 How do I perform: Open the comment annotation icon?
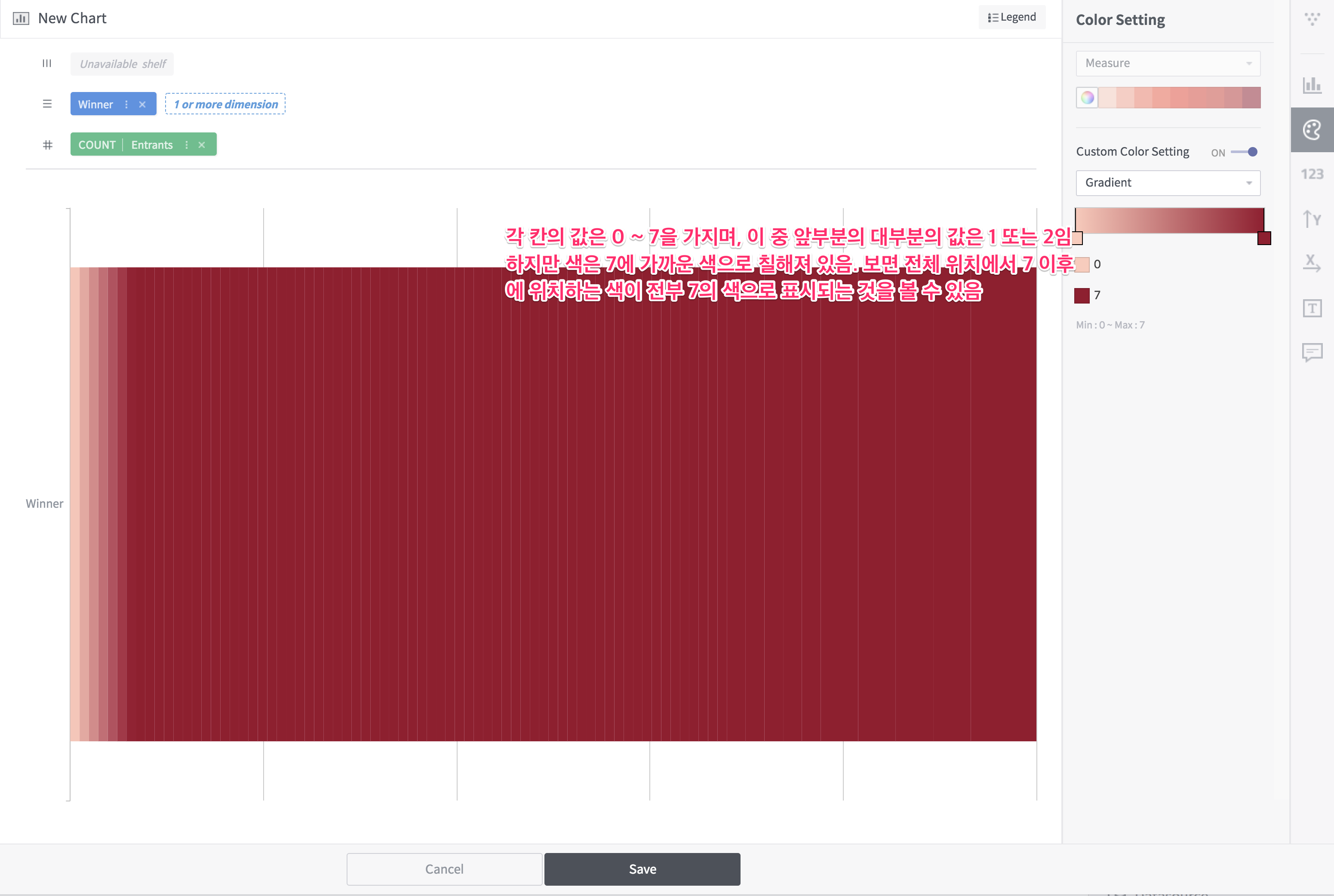pos(1312,352)
